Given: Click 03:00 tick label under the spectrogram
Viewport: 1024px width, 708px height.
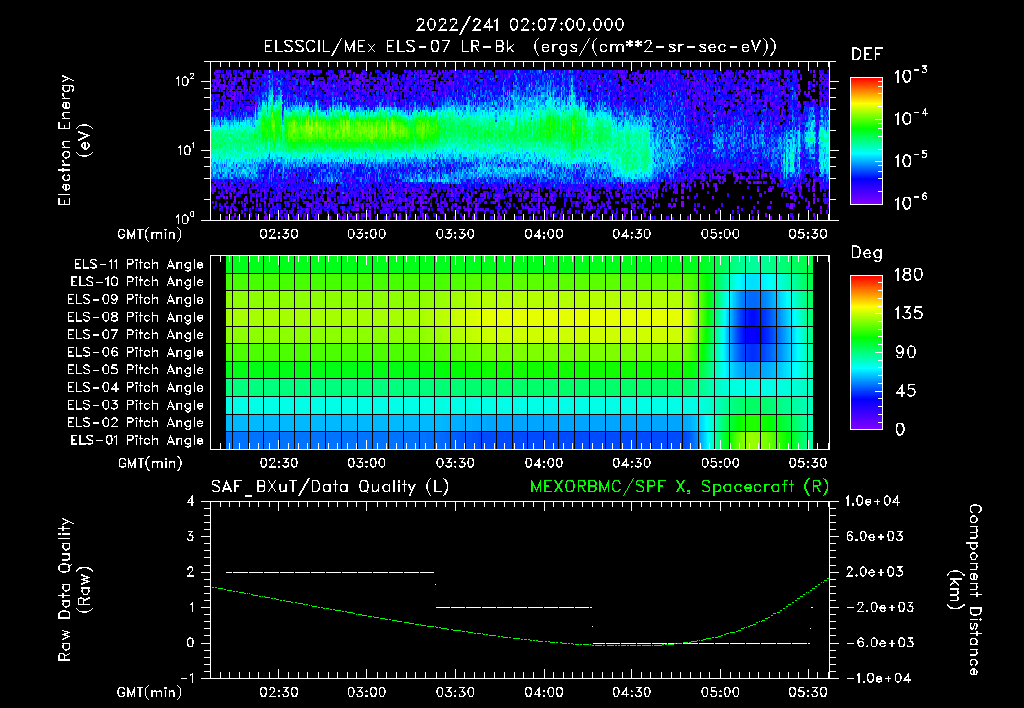Looking at the screenshot, I should tap(366, 234).
